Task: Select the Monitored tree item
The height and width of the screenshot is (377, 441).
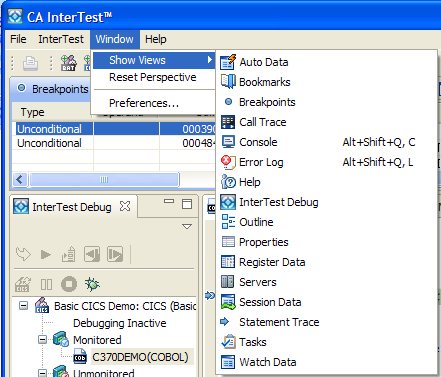Action: (x=97, y=340)
